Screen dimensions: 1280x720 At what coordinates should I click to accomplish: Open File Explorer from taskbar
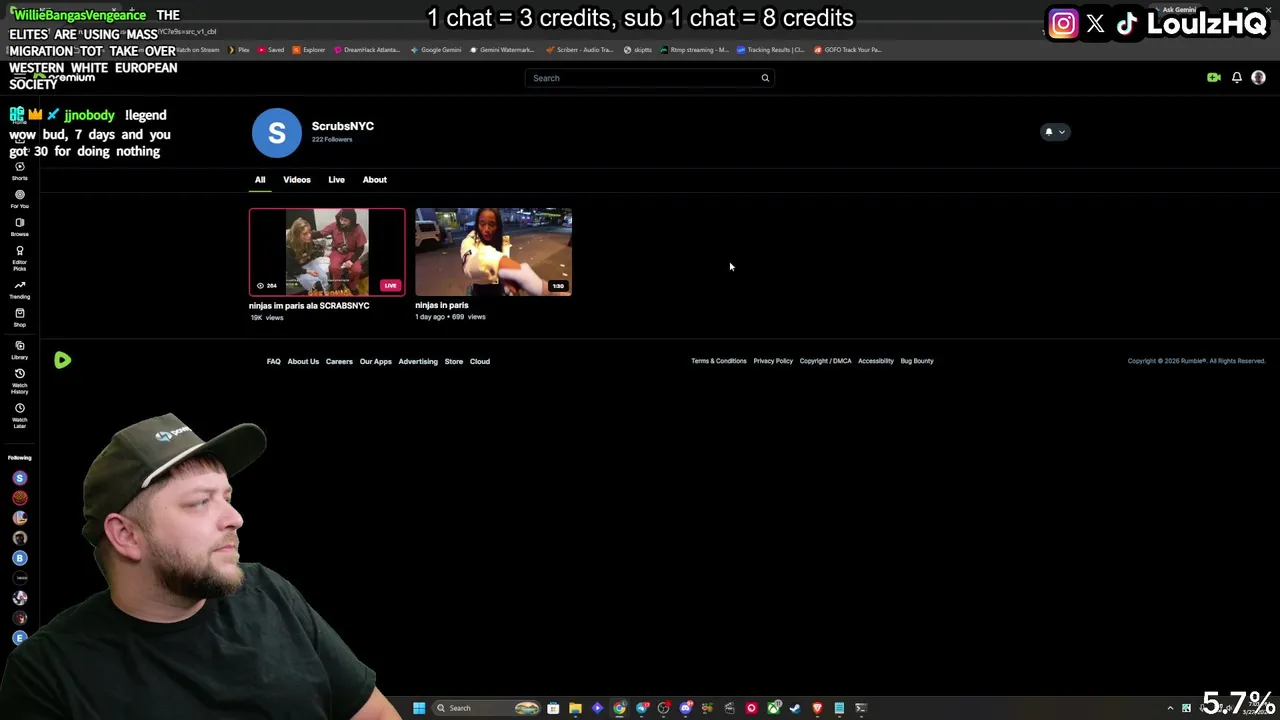[x=575, y=708]
